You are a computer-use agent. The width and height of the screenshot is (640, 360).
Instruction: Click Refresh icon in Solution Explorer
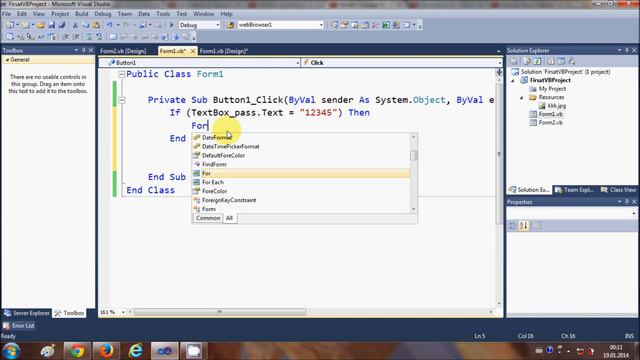(538, 61)
